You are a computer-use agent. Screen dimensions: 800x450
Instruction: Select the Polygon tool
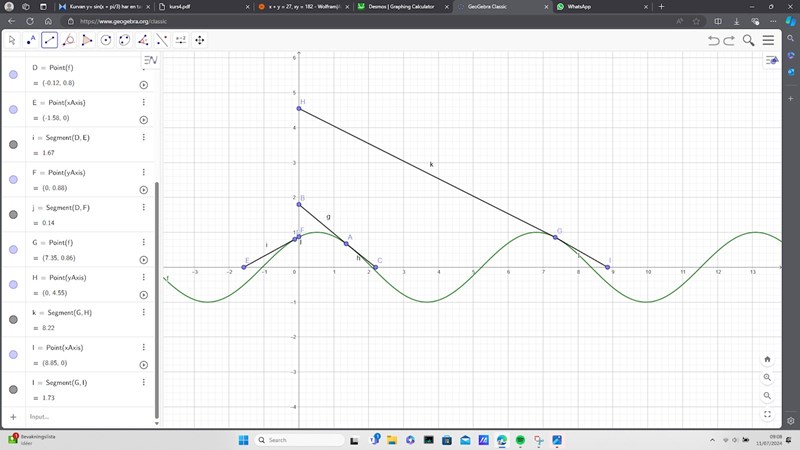click(87, 40)
